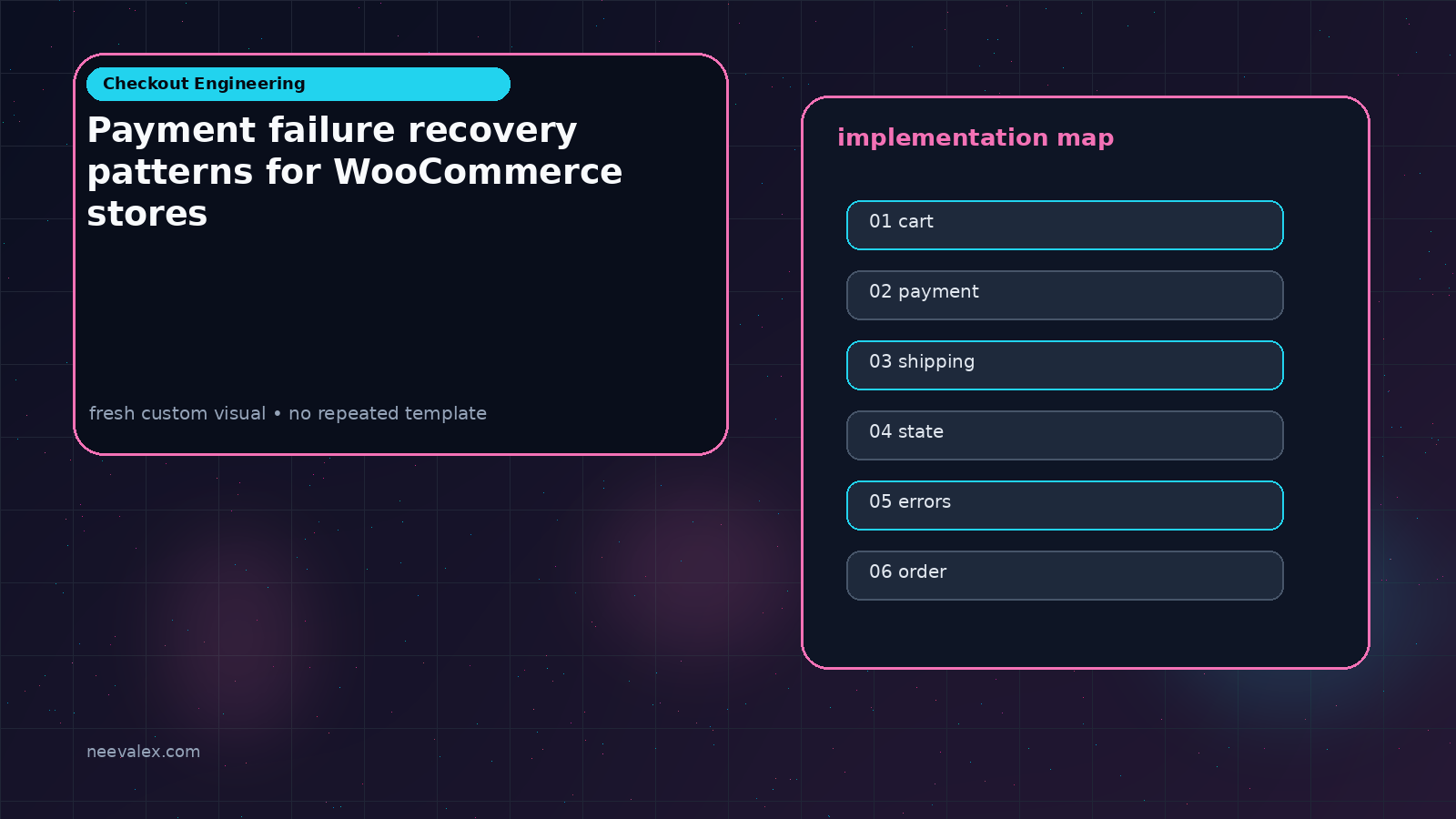Click the 'implementation map' heading

pyautogui.click(x=976, y=137)
